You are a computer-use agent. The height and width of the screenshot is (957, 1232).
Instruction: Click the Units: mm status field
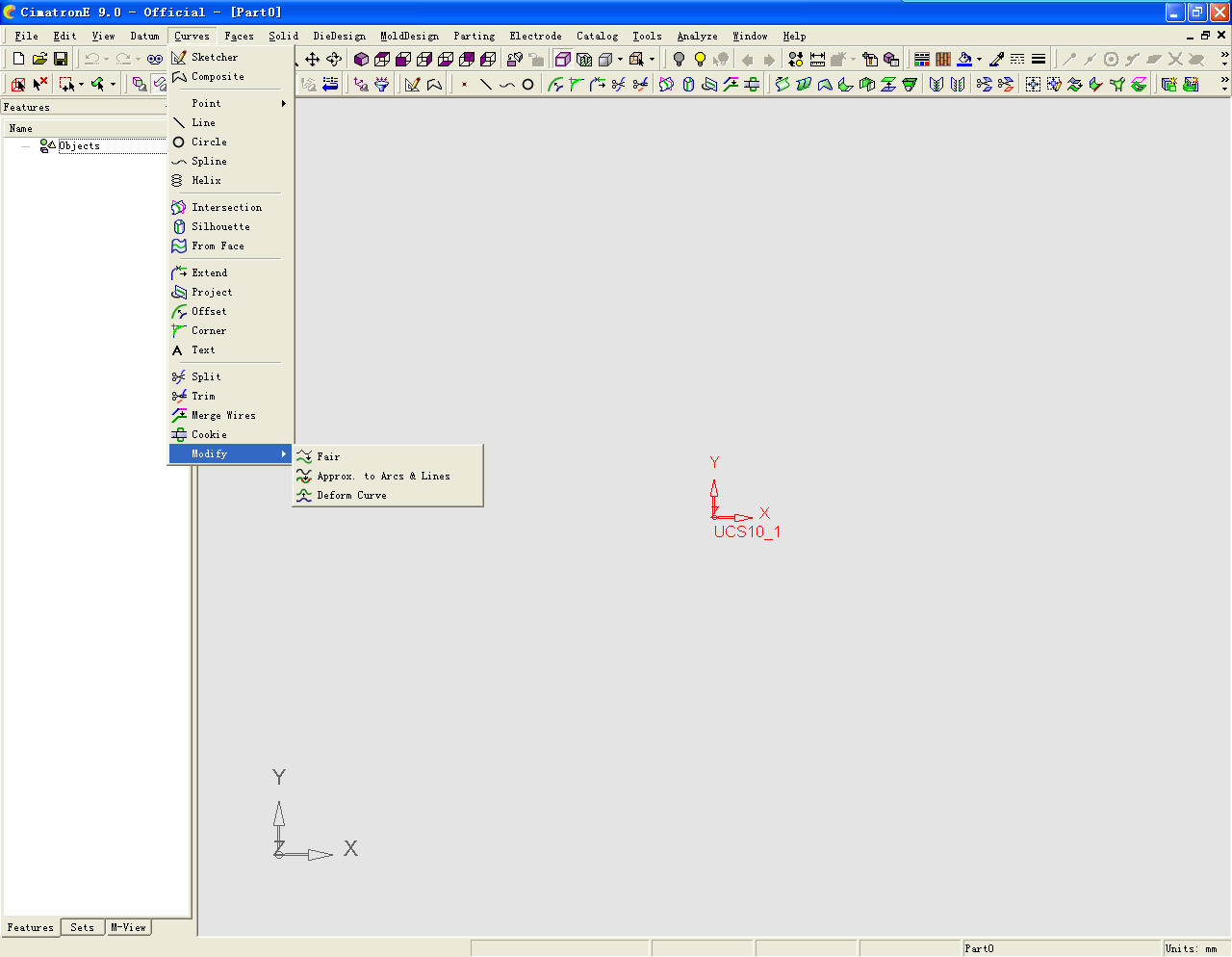coord(1191,948)
